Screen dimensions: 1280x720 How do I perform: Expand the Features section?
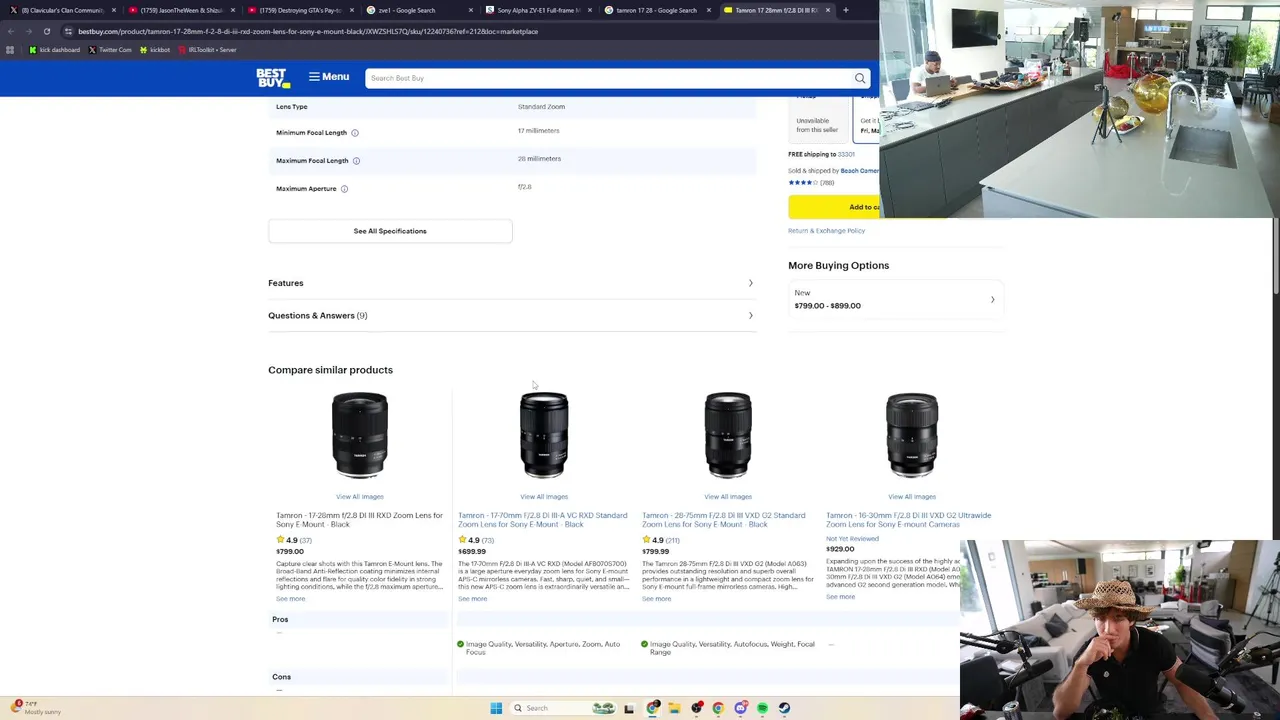tap(511, 283)
